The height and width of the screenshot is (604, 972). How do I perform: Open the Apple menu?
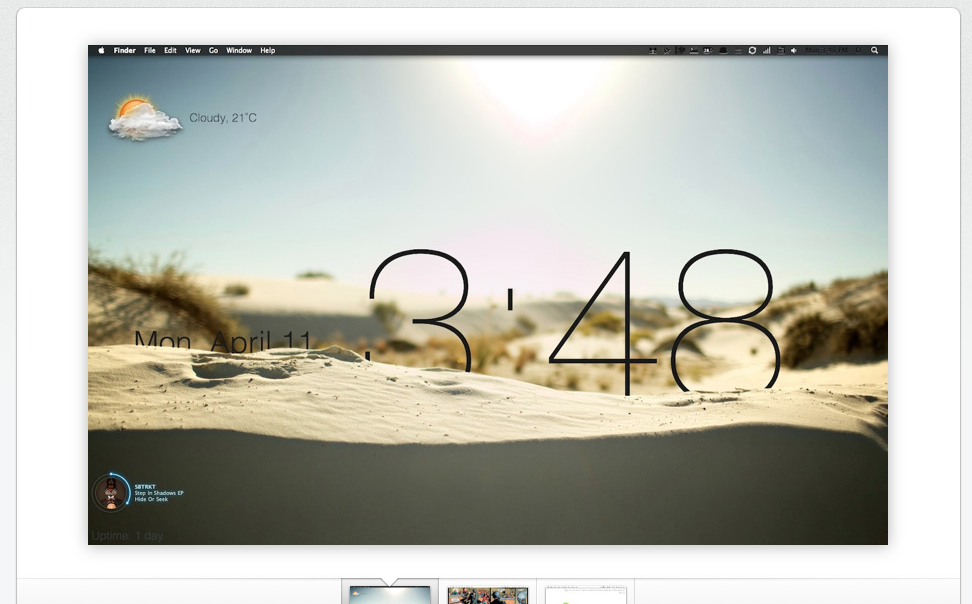101,51
